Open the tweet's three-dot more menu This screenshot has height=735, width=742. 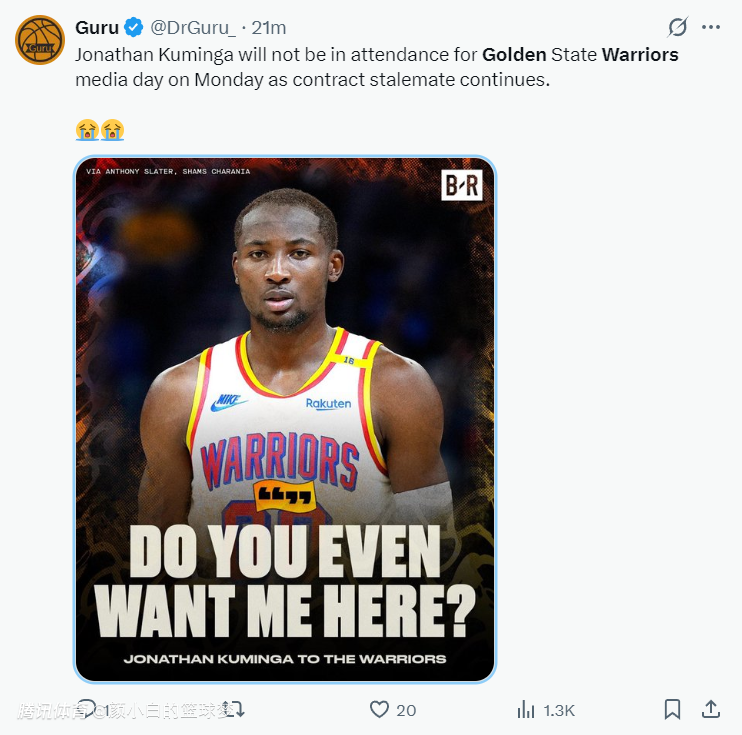pos(712,27)
